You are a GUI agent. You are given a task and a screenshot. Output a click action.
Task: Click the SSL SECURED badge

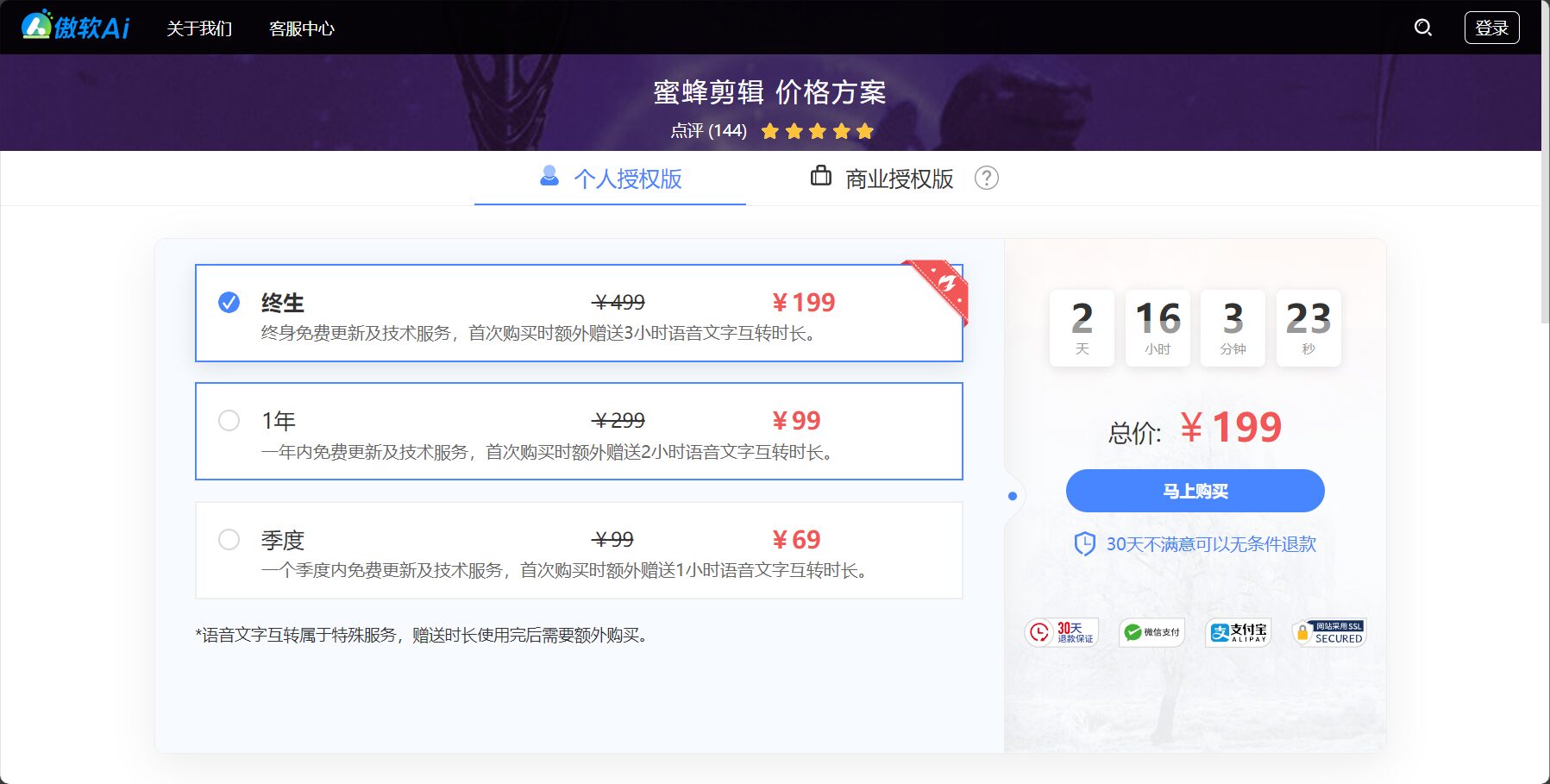1329,632
